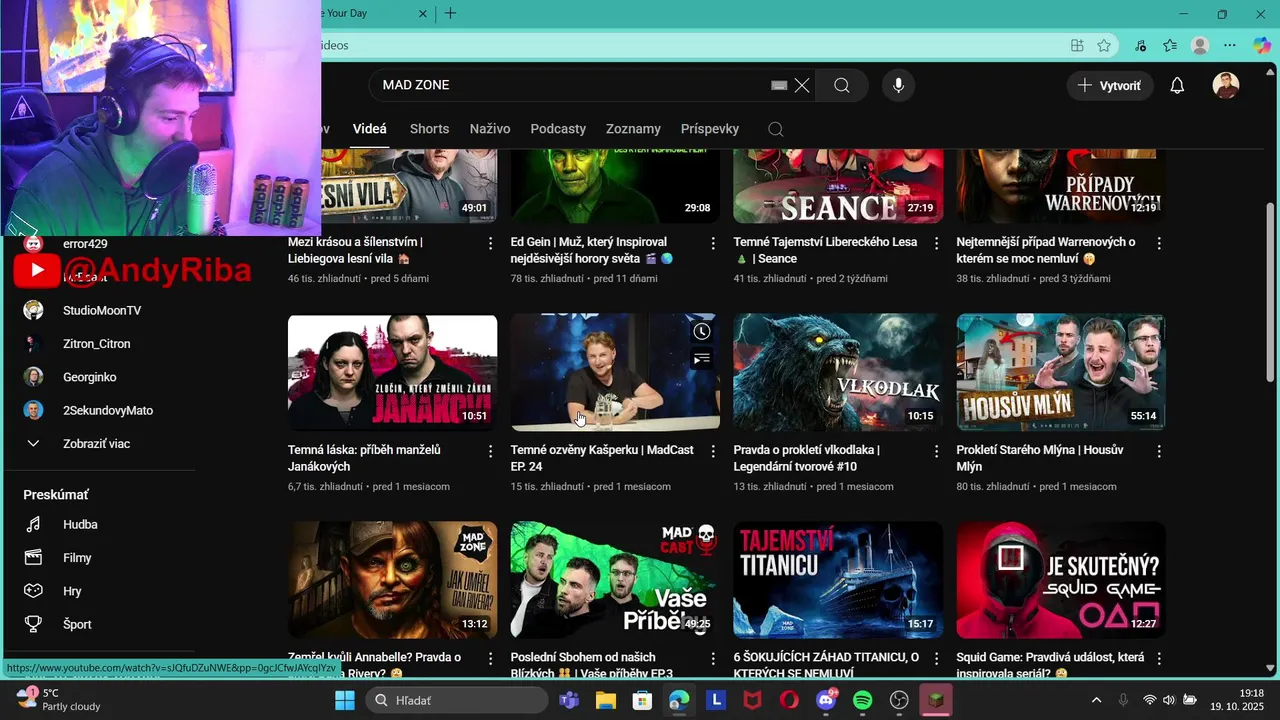
Task: Clear the MAD ZONE search text
Action: click(x=802, y=86)
